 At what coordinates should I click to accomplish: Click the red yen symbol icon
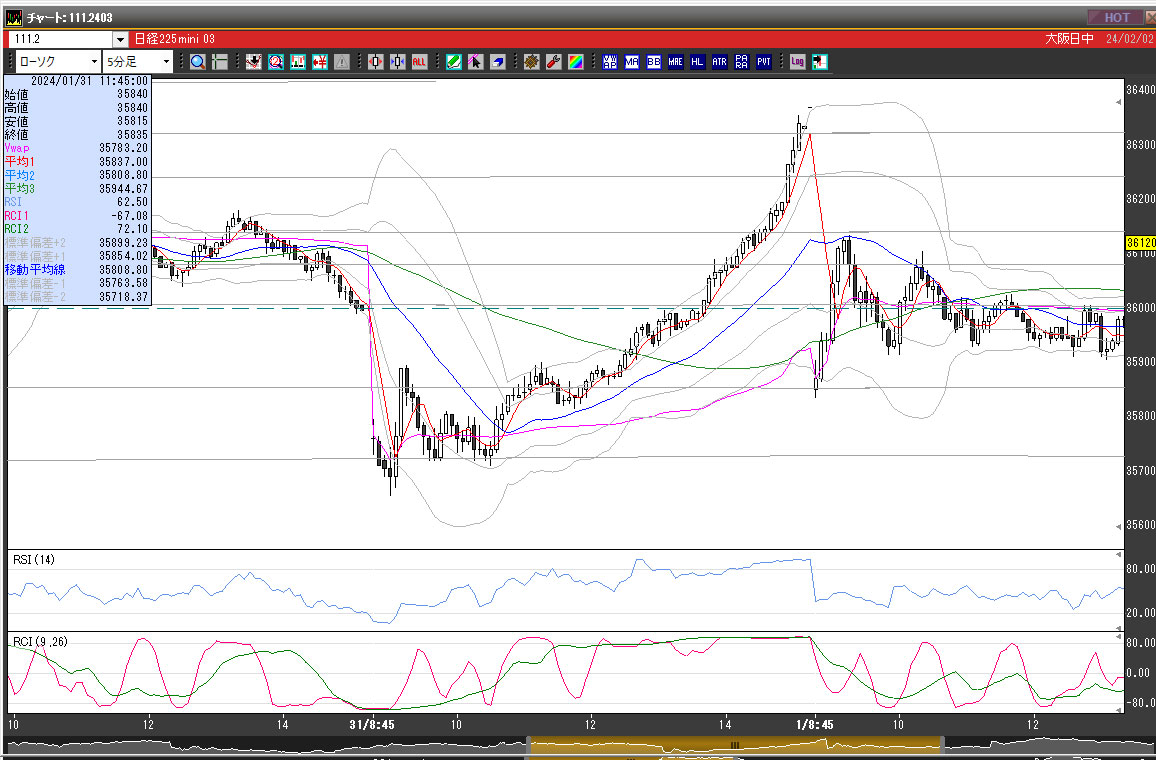(320, 62)
